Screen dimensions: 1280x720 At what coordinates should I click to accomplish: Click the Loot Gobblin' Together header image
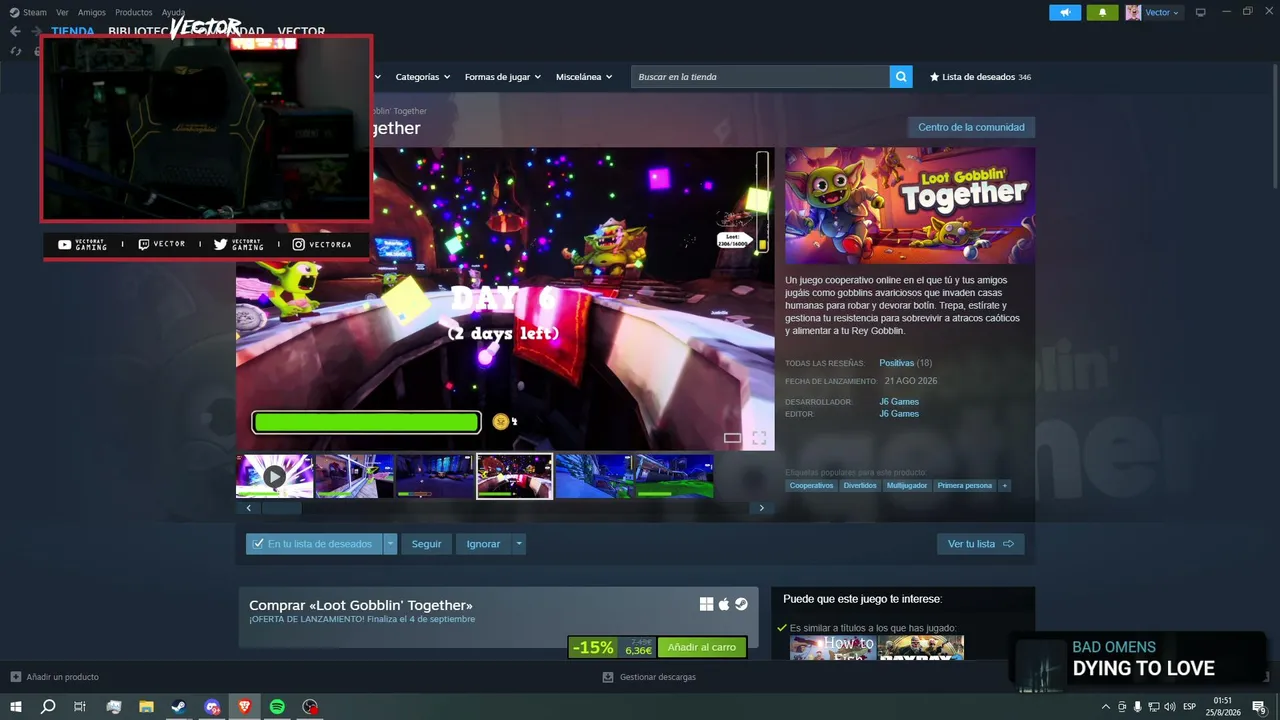tap(910, 206)
